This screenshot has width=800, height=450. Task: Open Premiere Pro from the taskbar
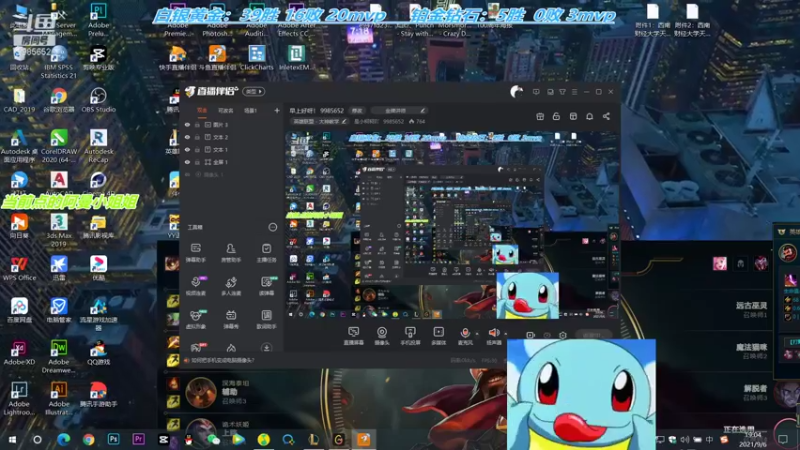point(138,439)
